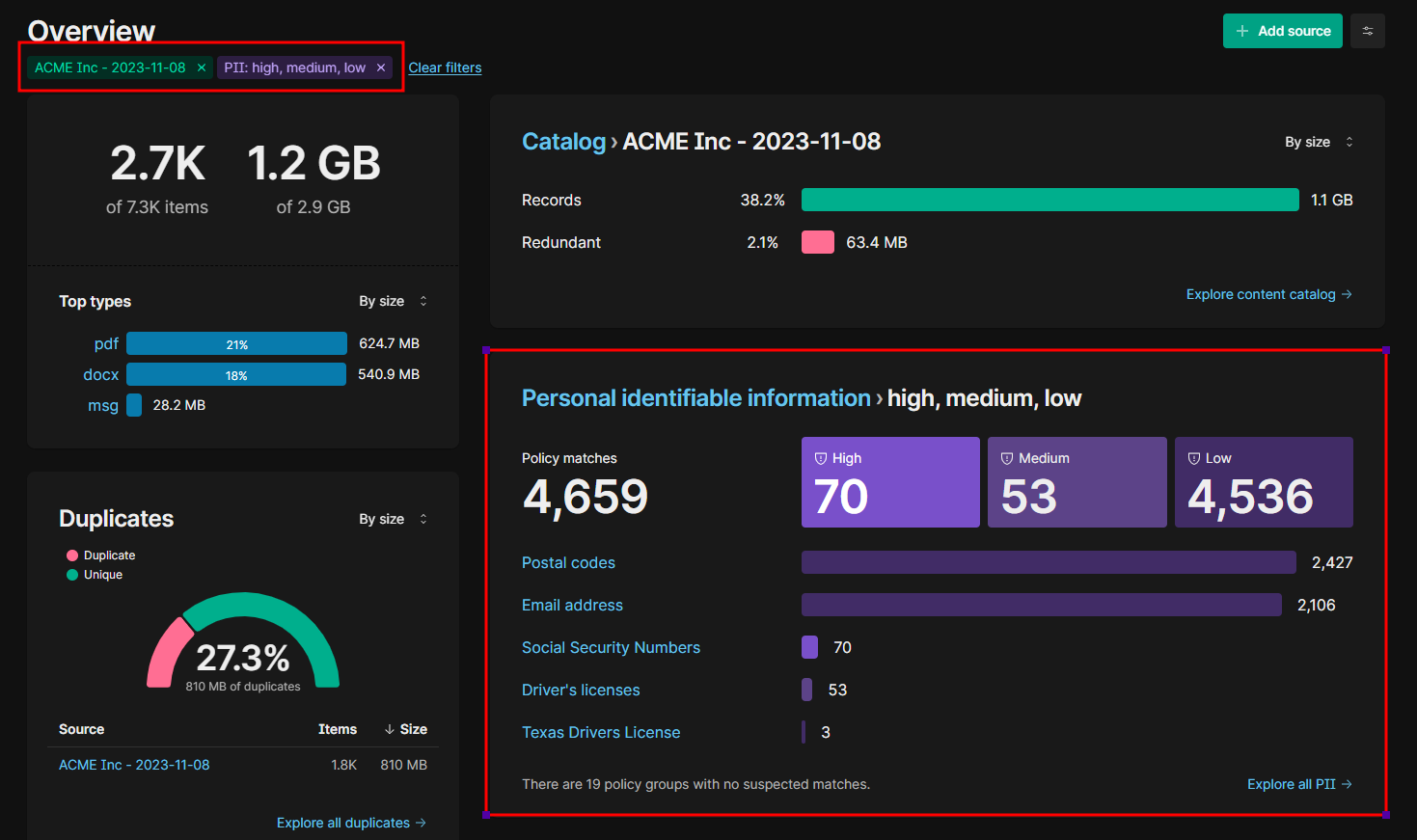Select the pdf file type bar
Image resolution: width=1417 pixels, height=840 pixels.
236,344
